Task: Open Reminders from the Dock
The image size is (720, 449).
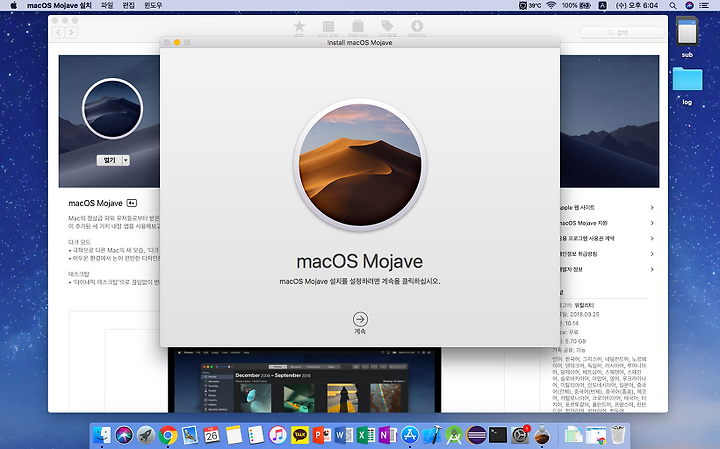Action: tap(256, 434)
